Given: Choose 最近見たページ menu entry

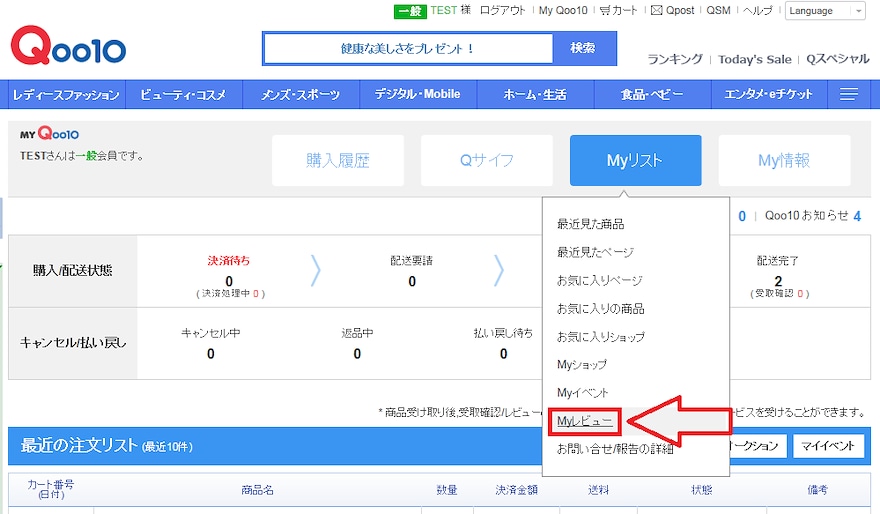Looking at the screenshot, I should (x=595, y=252).
